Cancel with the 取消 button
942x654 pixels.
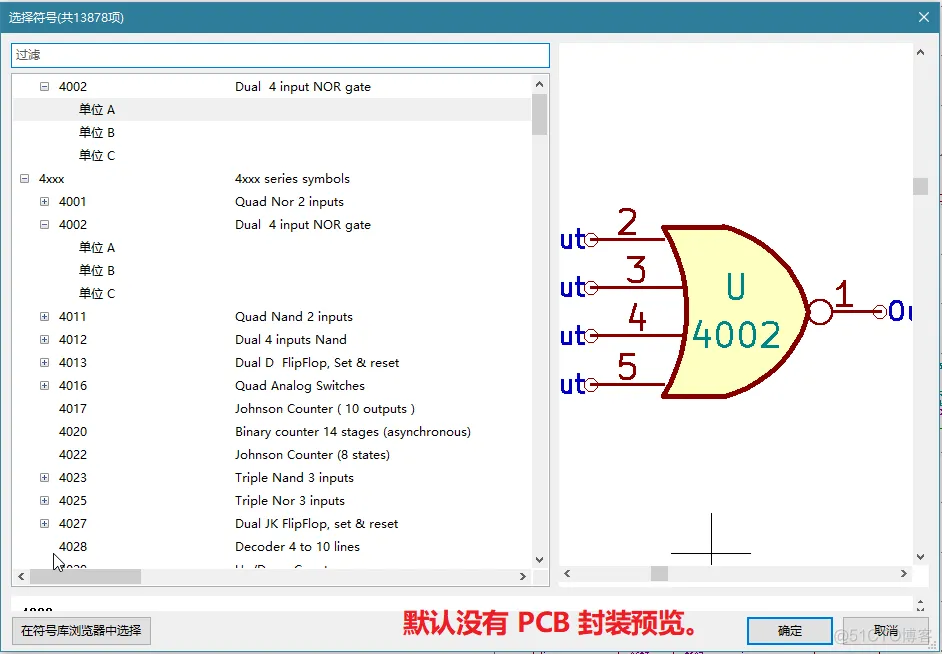[x=886, y=631]
